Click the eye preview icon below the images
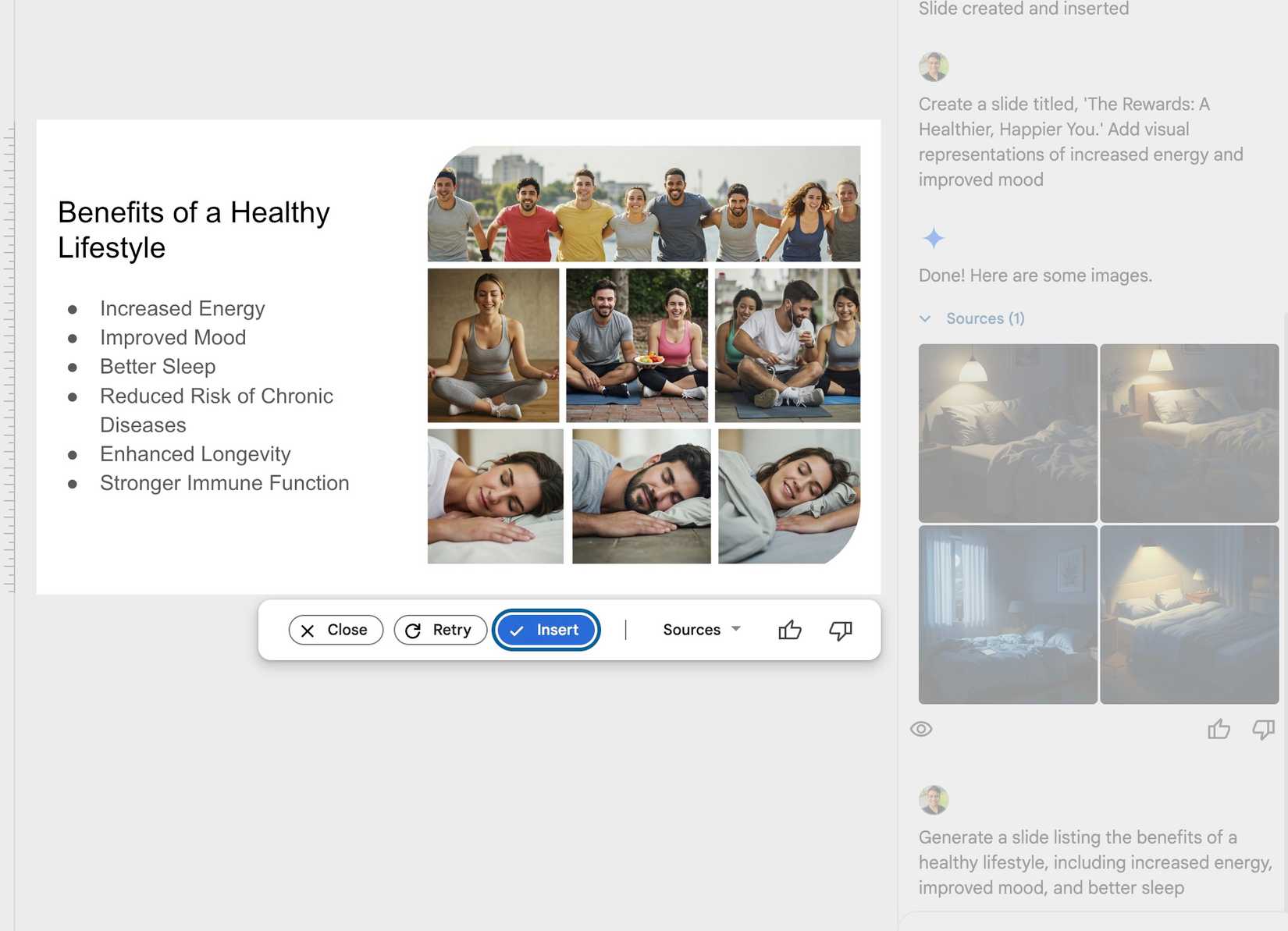The image size is (1288, 931). [x=921, y=729]
